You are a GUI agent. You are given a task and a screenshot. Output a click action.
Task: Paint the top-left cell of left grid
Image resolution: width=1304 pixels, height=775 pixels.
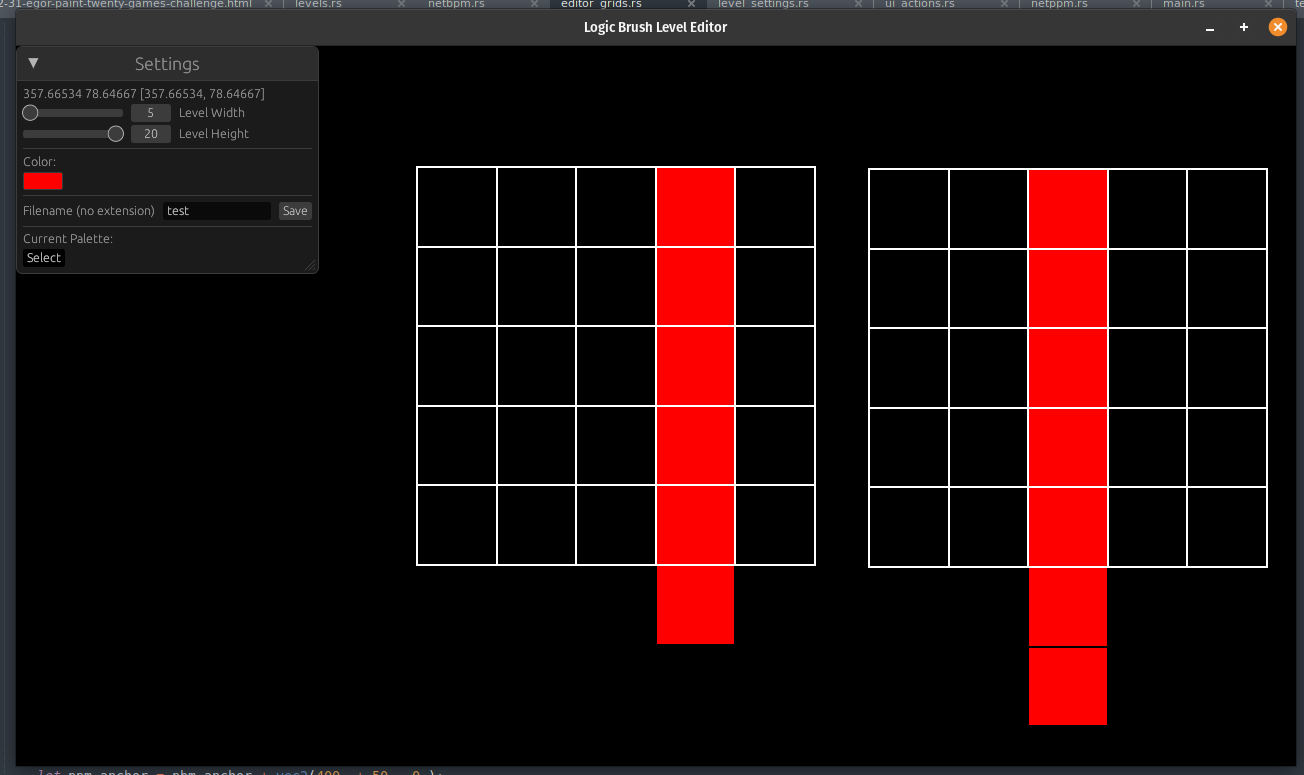coord(457,207)
